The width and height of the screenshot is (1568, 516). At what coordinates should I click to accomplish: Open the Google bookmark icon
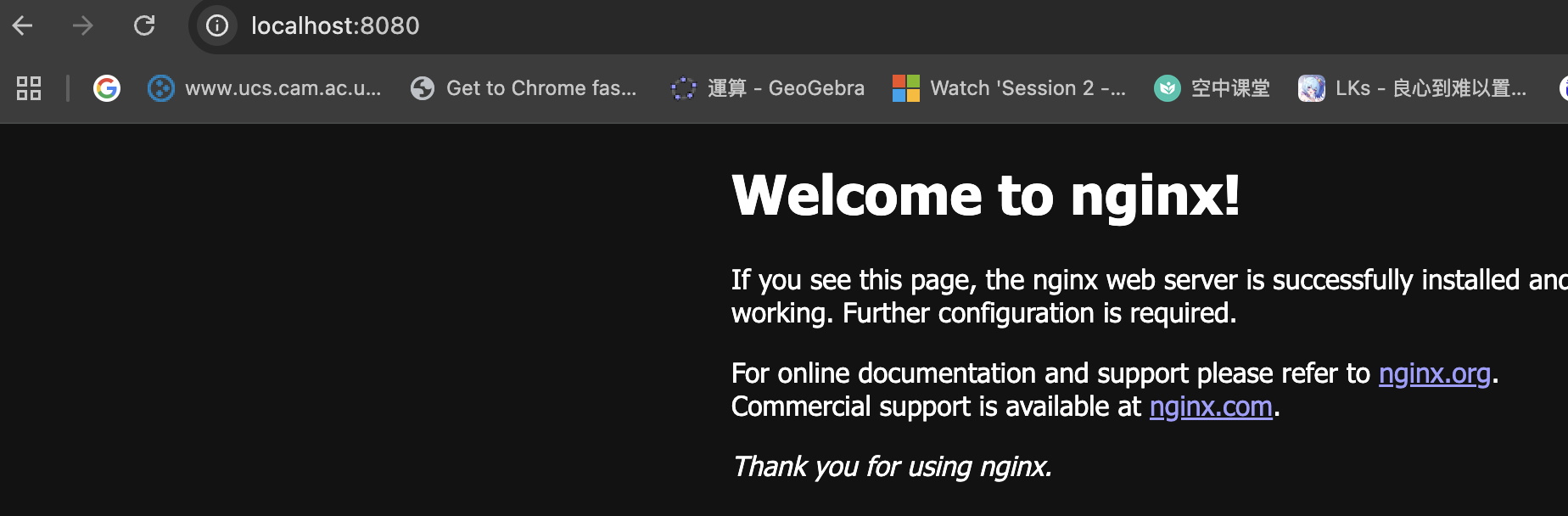107,88
